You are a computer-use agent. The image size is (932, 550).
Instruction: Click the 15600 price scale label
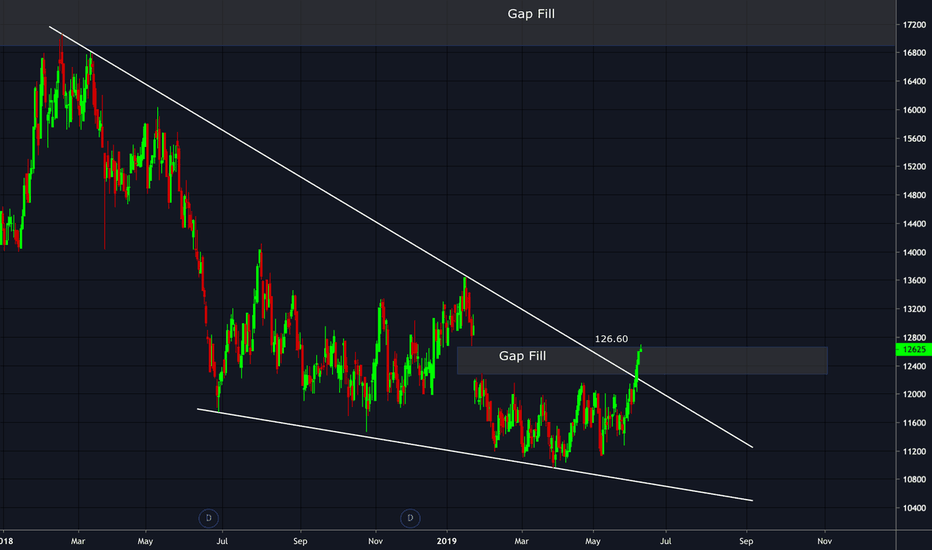(x=914, y=139)
